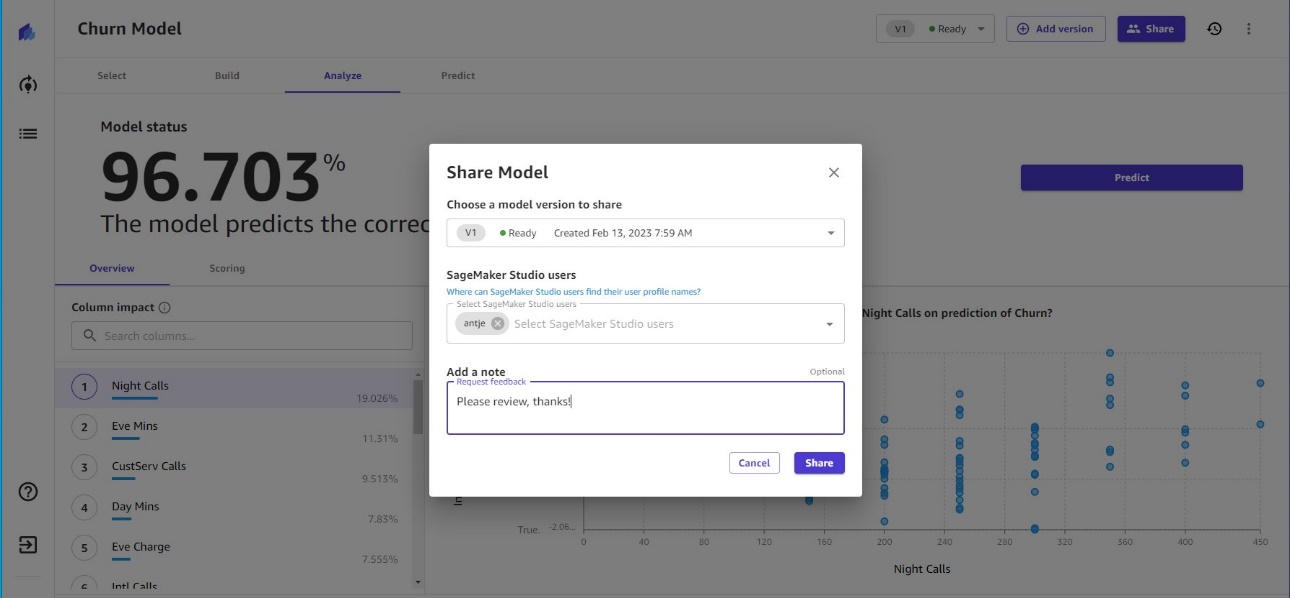Screen dimensions: 1290x598
Task: Click the 19.026% impact value
Action: click(x=377, y=399)
